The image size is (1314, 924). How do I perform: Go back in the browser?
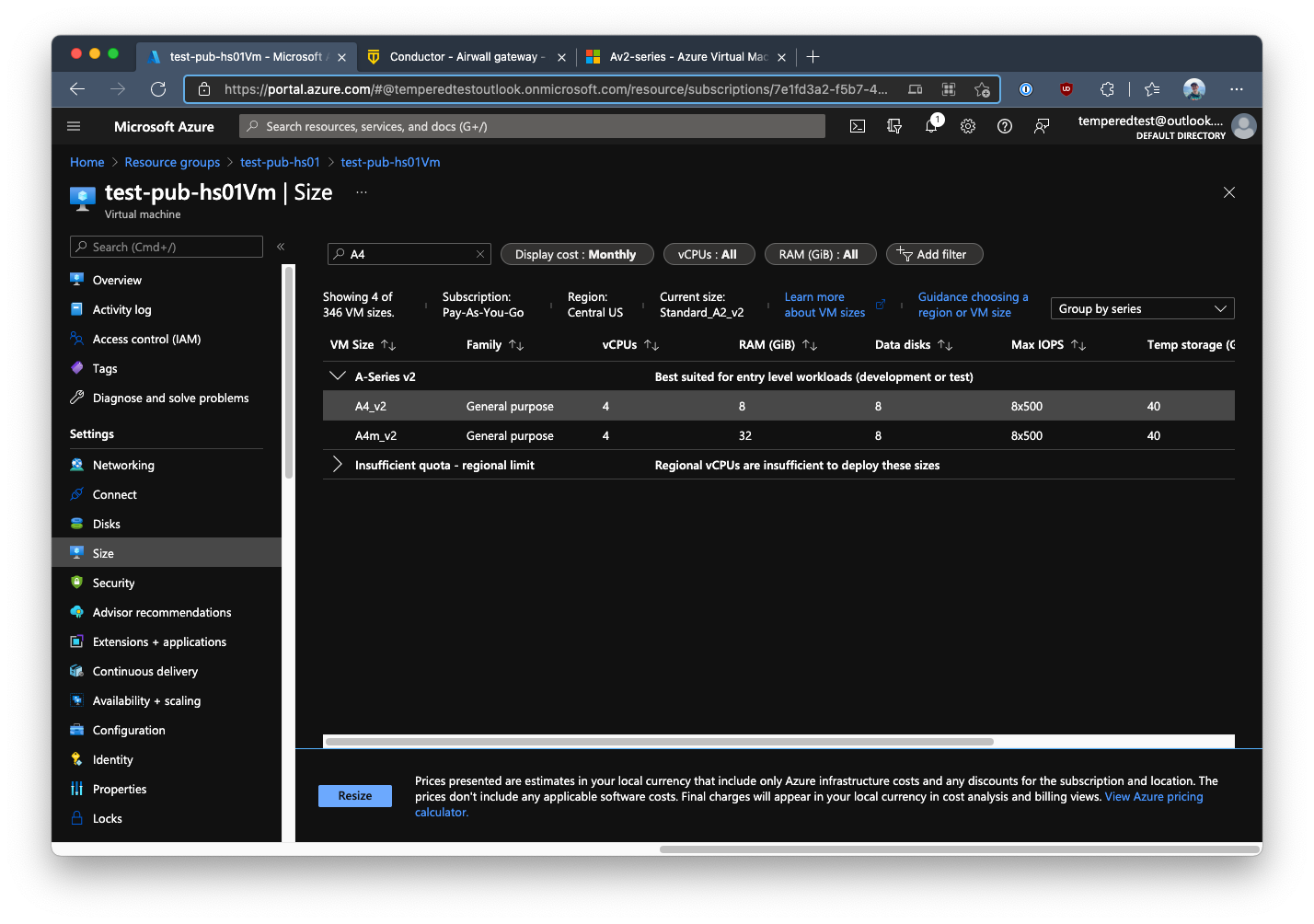(77, 89)
